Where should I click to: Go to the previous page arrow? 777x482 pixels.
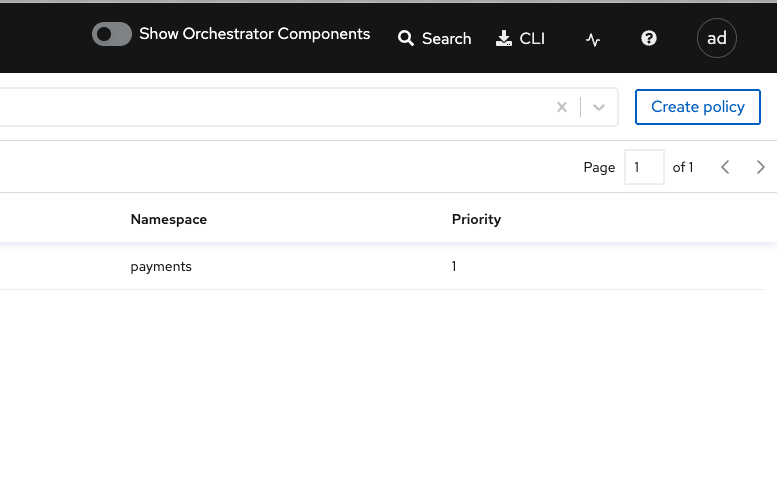click(725, 167)
